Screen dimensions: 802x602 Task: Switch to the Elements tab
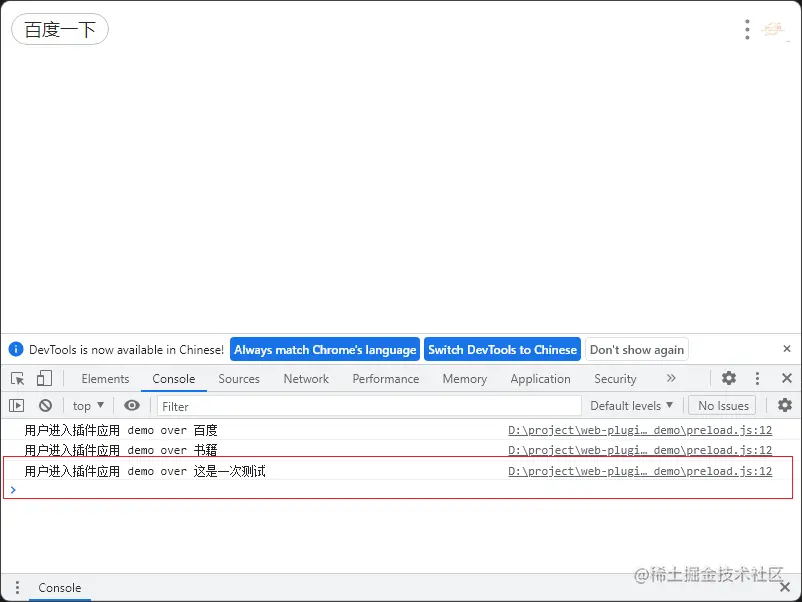coord(105,379)
